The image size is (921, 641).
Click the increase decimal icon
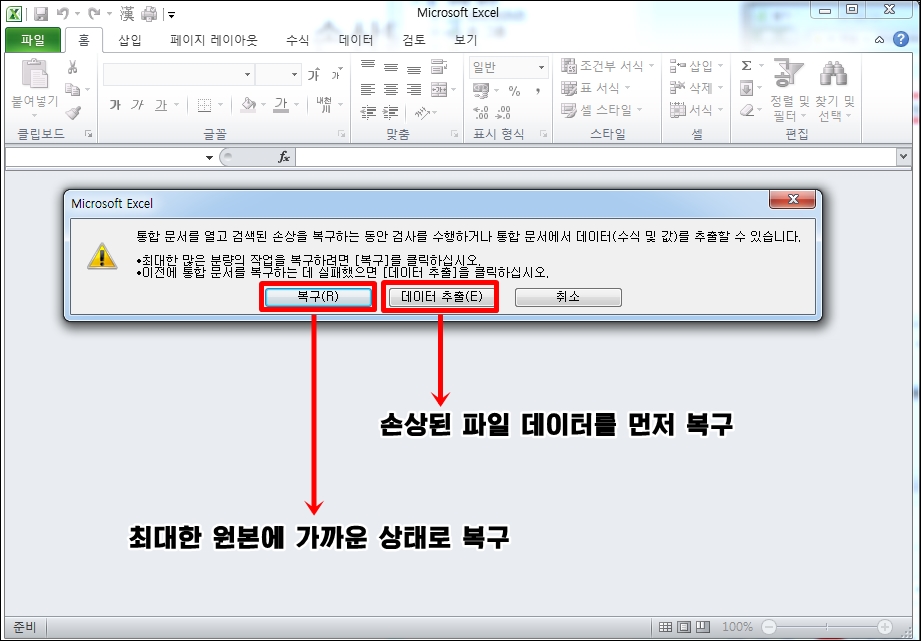pyautogui.click(x=480, y=112)
